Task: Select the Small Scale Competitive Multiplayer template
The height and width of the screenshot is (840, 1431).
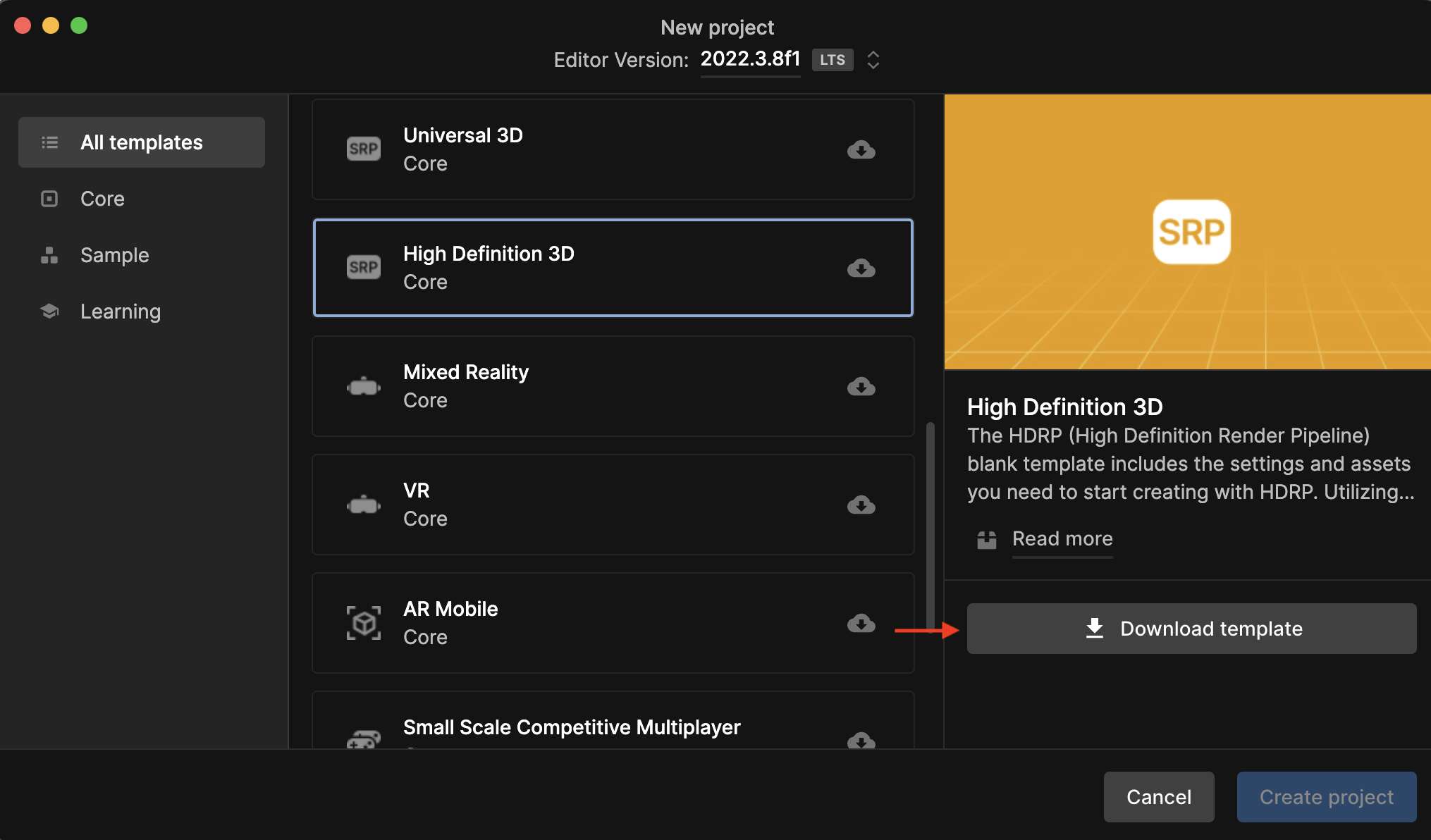Action: tap(571, 727)
